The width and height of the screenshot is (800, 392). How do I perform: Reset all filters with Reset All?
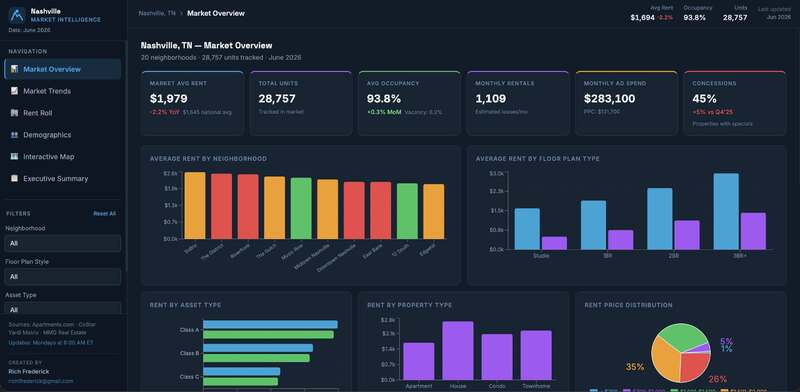click(x=105, y=213)
